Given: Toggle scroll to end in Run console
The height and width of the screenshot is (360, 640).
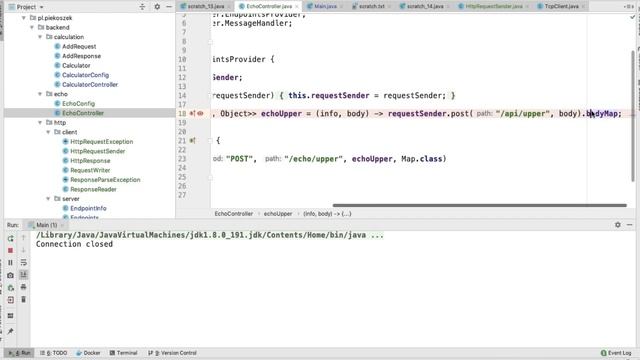Looking at the screenshot, I should coord(23,275).
